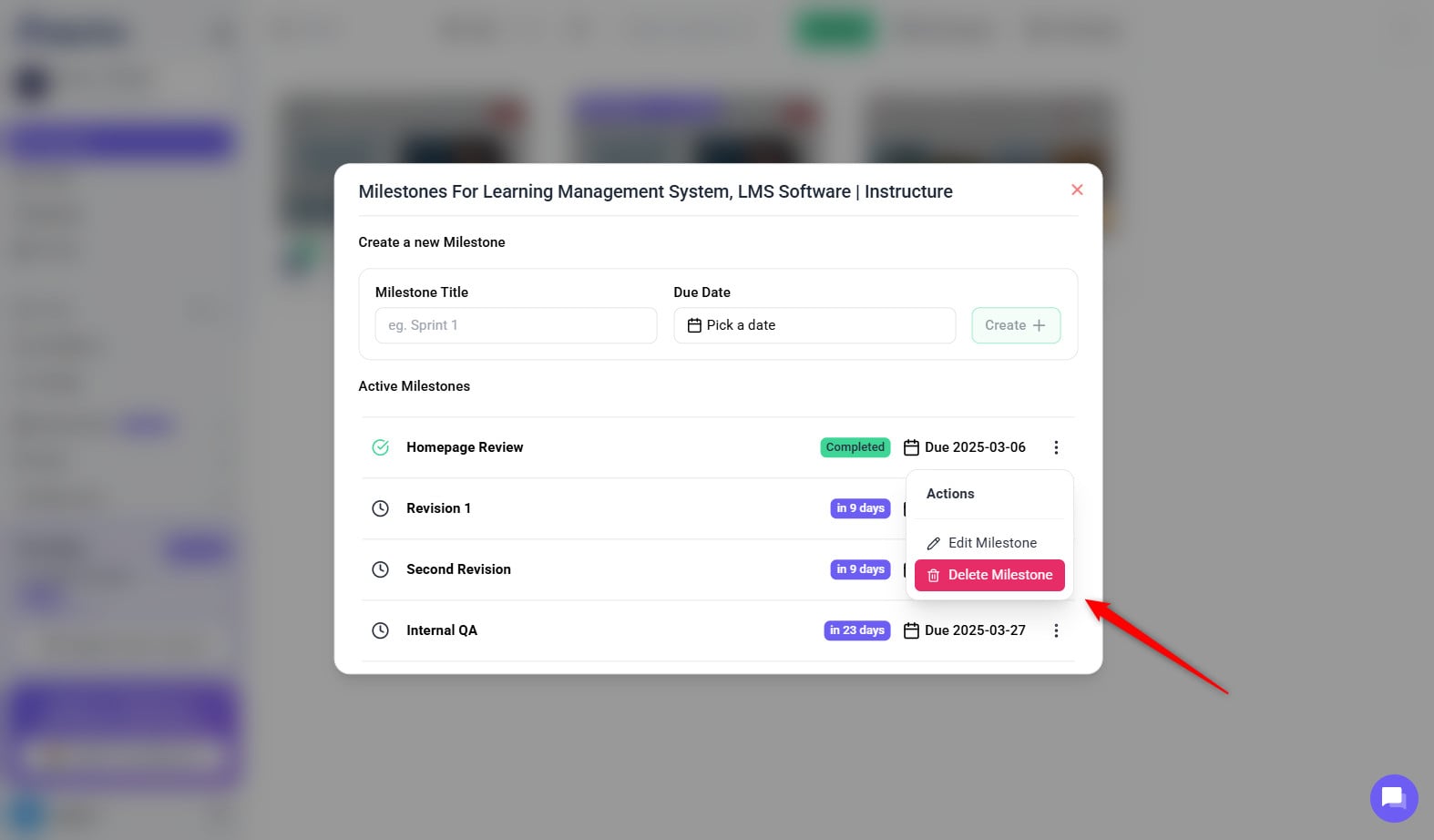Click the calendar icon next to Due 2025-03-06
The width and height of the screenshot is (1434, 840).
[911, 447]
